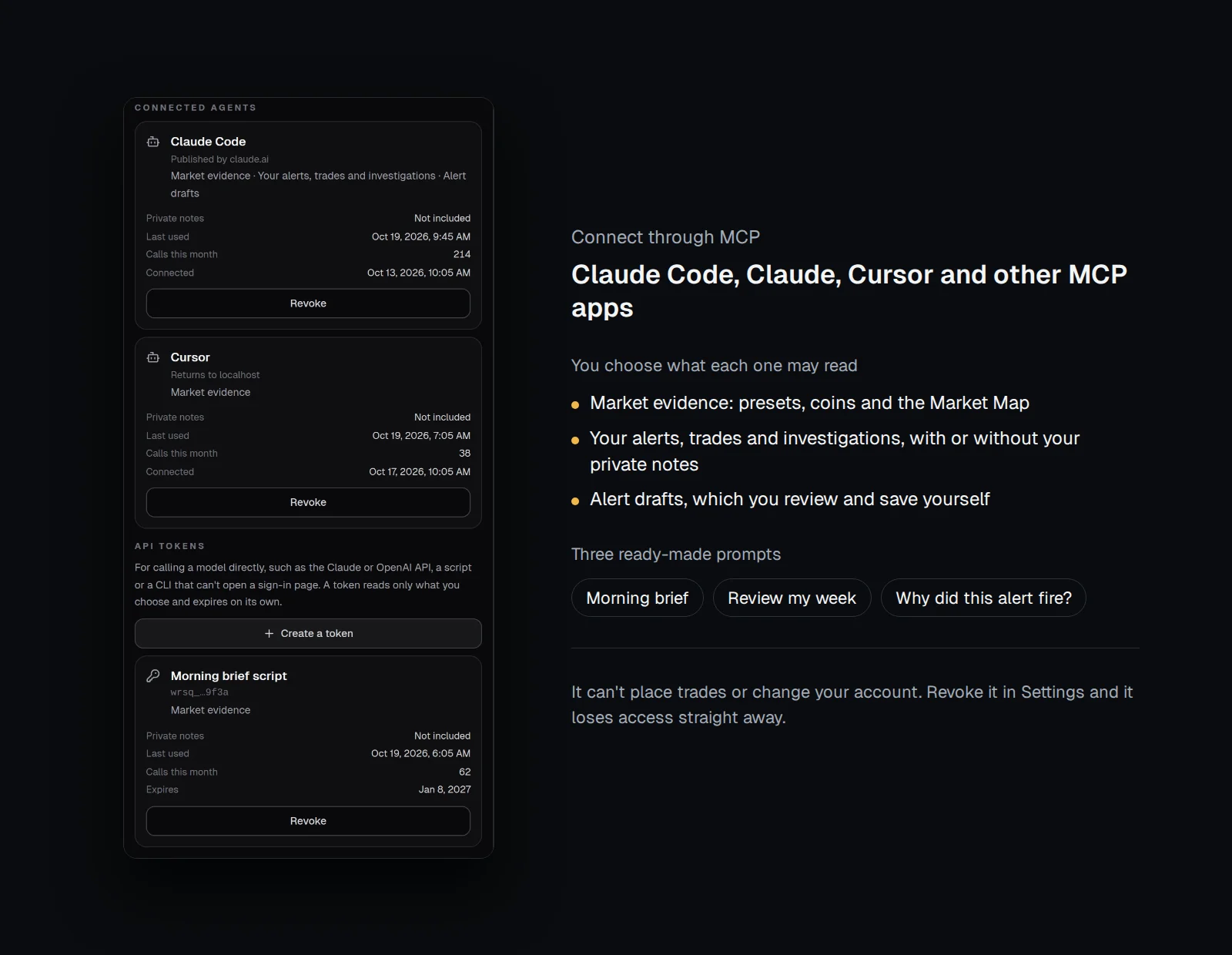Click the call count 214
This screenshot has height=955, width=1232.
[462, 254]
